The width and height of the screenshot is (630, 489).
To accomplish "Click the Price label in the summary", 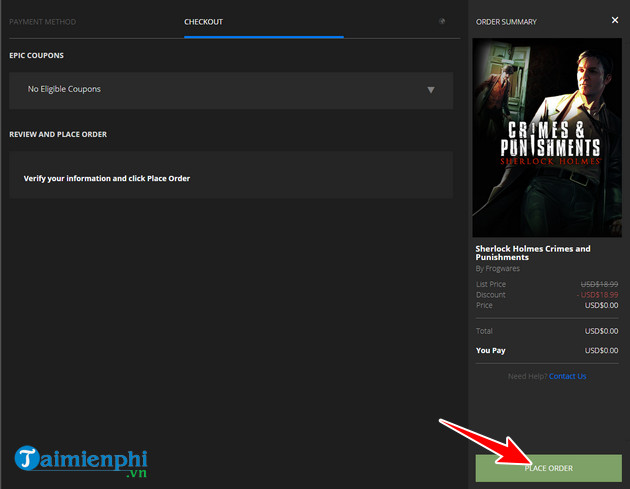I will pyautogui.click(x=484, y=305).
